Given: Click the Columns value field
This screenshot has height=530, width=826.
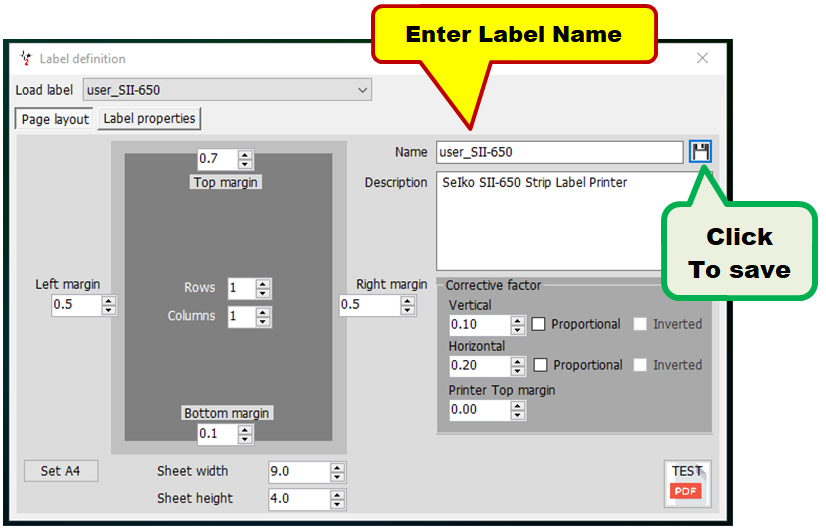Looking at the screenshot, I should click(242, 317).
